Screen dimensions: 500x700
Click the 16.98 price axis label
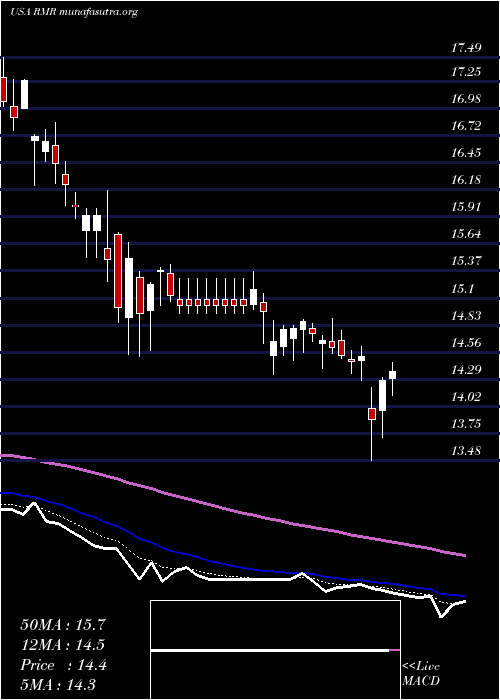pyautogui.click(x=466, y=99)
